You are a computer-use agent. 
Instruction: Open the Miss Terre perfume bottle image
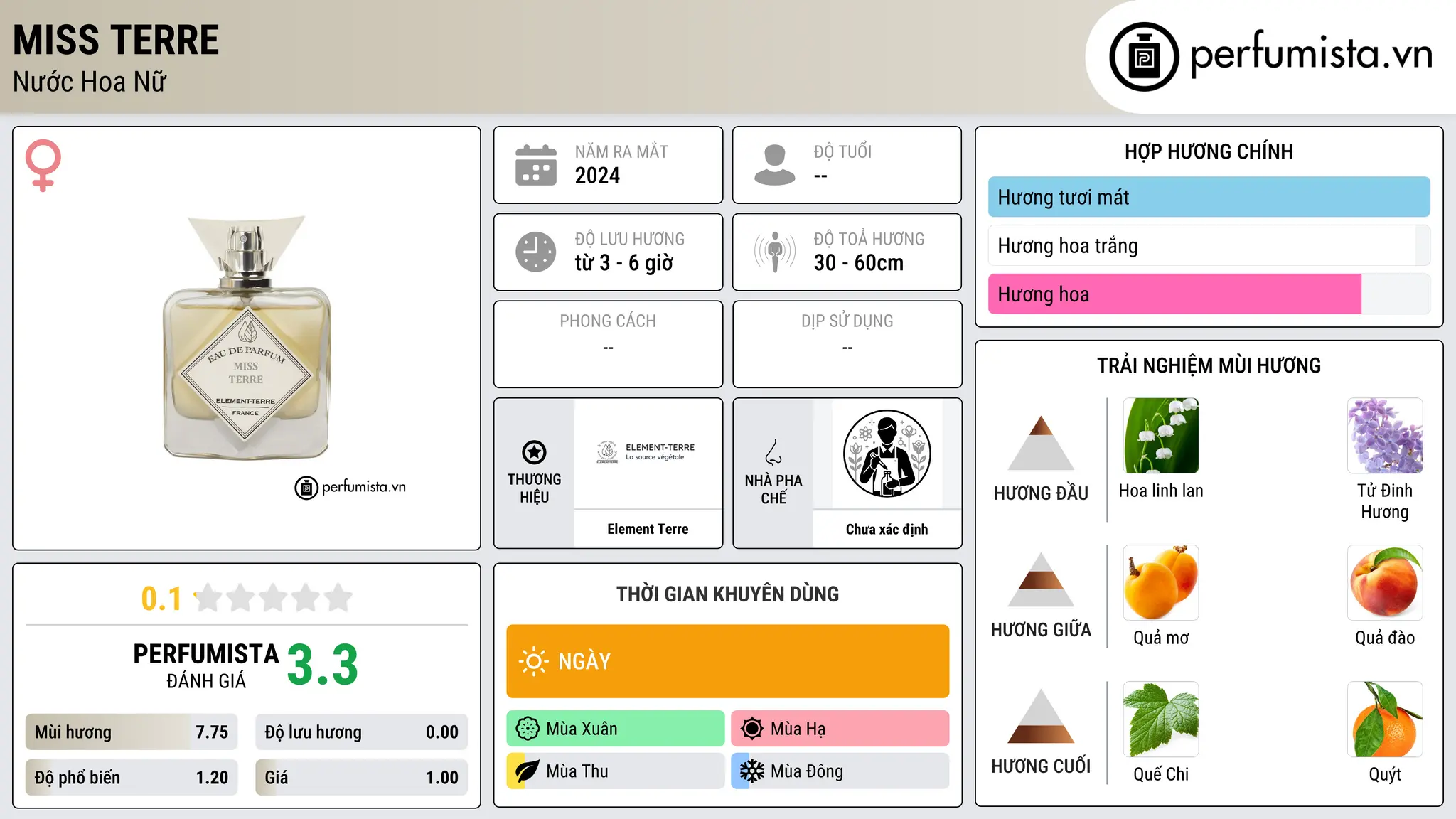click(x=247, y=338)
